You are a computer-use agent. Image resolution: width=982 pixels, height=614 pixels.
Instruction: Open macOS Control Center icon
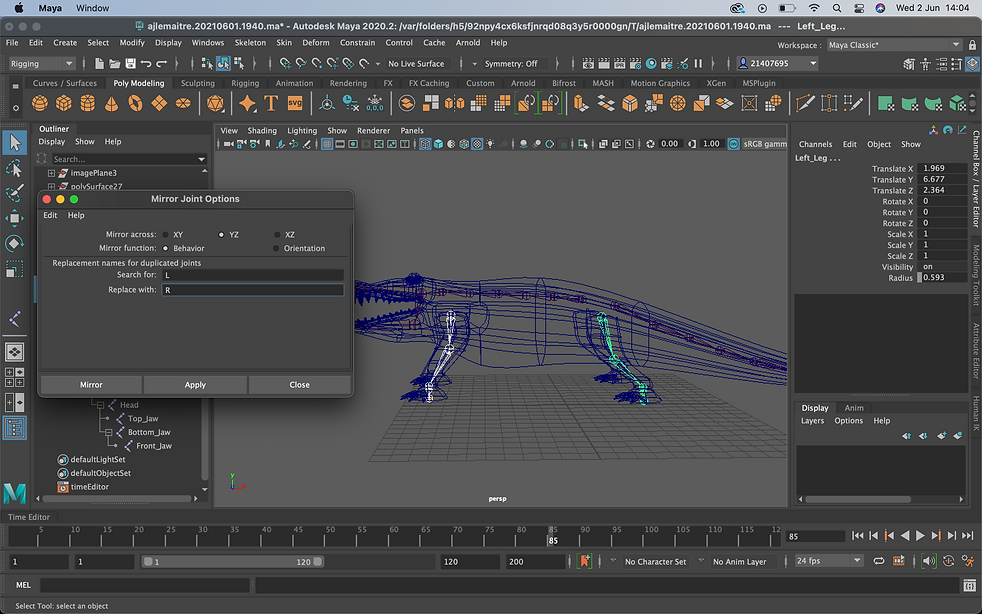pyautogui.click(x=859, y=8)
